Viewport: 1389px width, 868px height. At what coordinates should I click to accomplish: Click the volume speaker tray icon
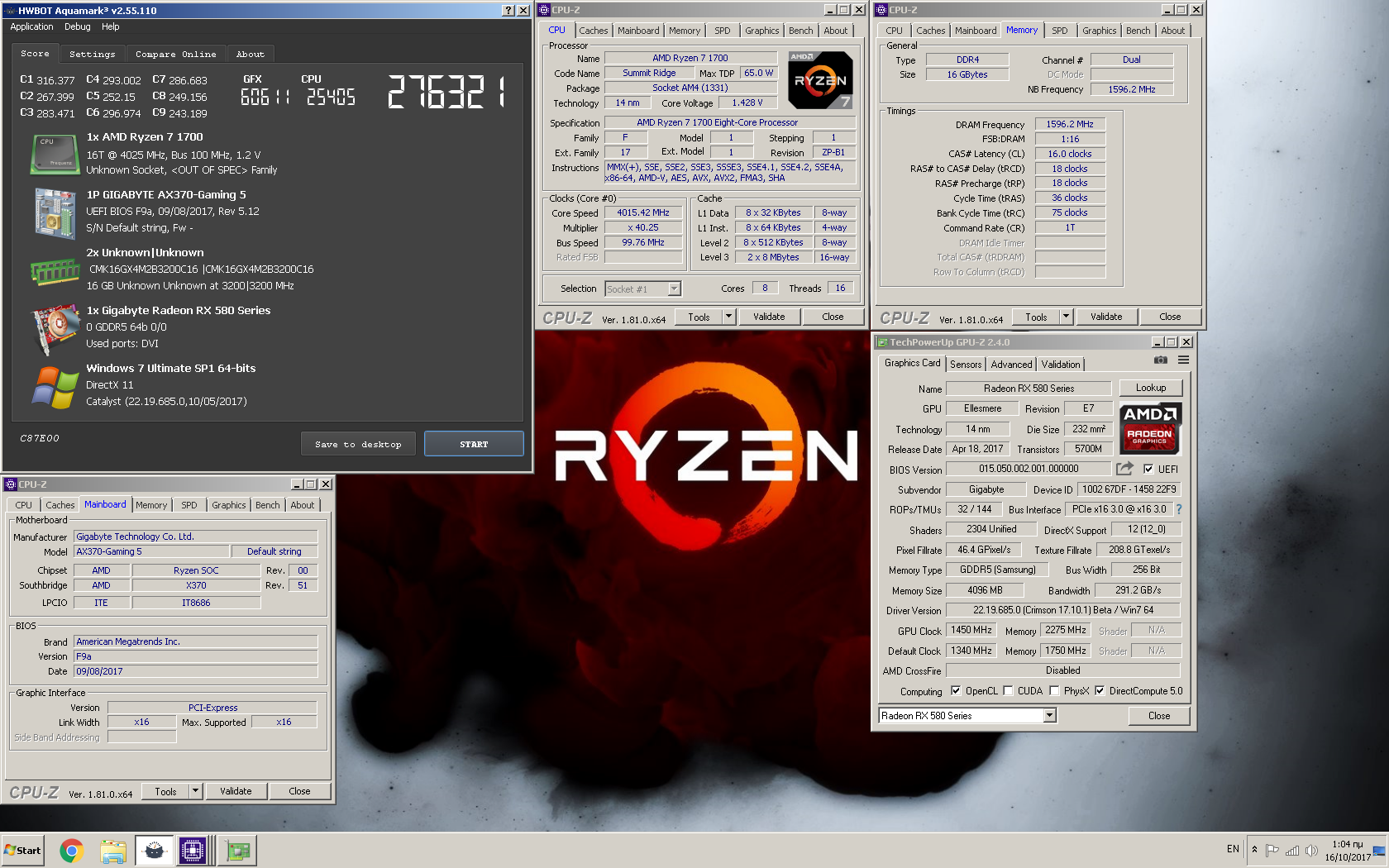click(x=1310, y=850)
